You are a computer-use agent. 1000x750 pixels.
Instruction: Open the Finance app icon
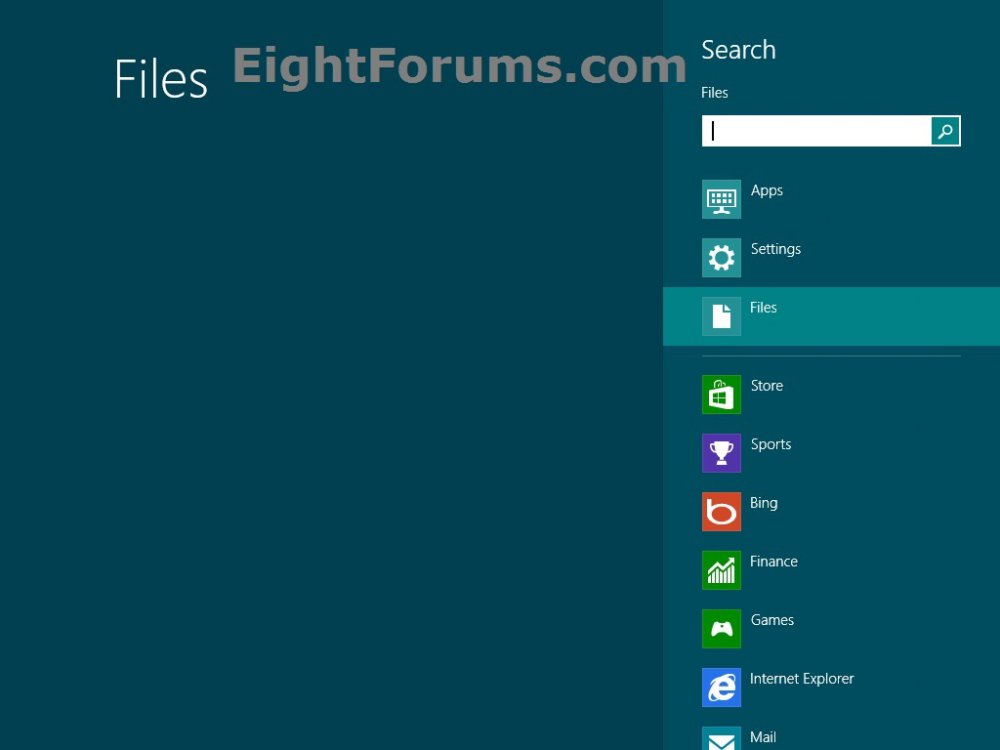721,570
